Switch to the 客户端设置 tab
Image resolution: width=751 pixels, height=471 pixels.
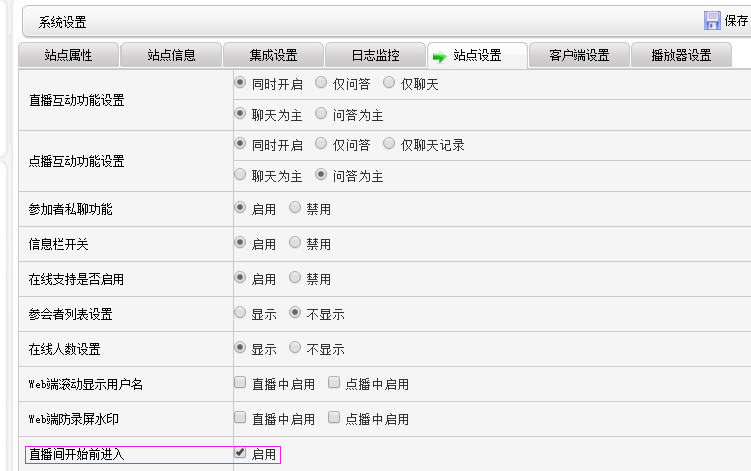(x=579, y=56)
